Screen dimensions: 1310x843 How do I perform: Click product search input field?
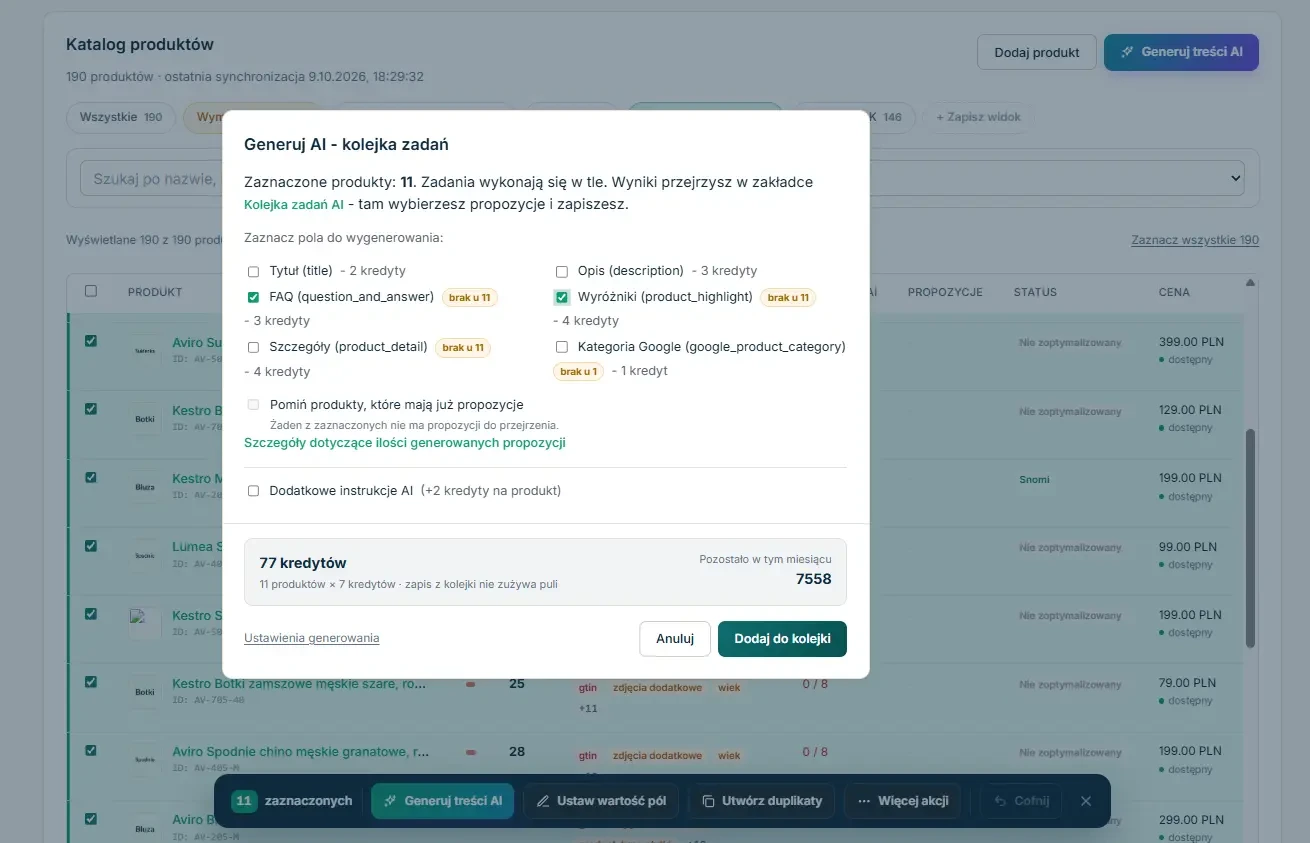point(150,179)
